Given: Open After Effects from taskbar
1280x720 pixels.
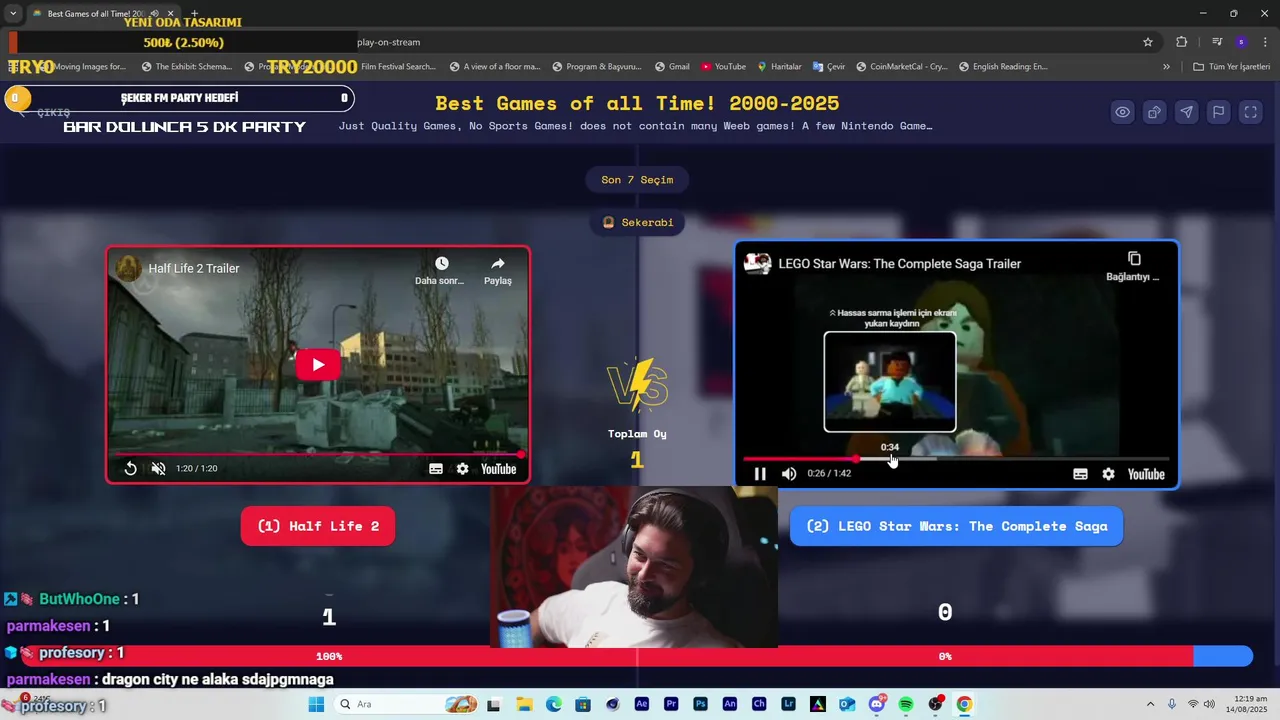Looking at the screenshot, I should coord(642,704).
